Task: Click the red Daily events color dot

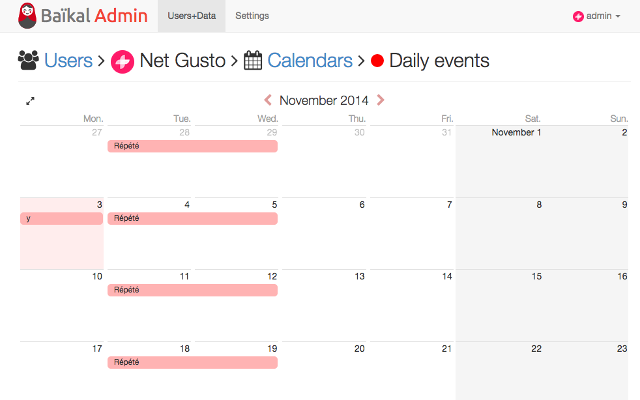Action: (x=377, y=61)
